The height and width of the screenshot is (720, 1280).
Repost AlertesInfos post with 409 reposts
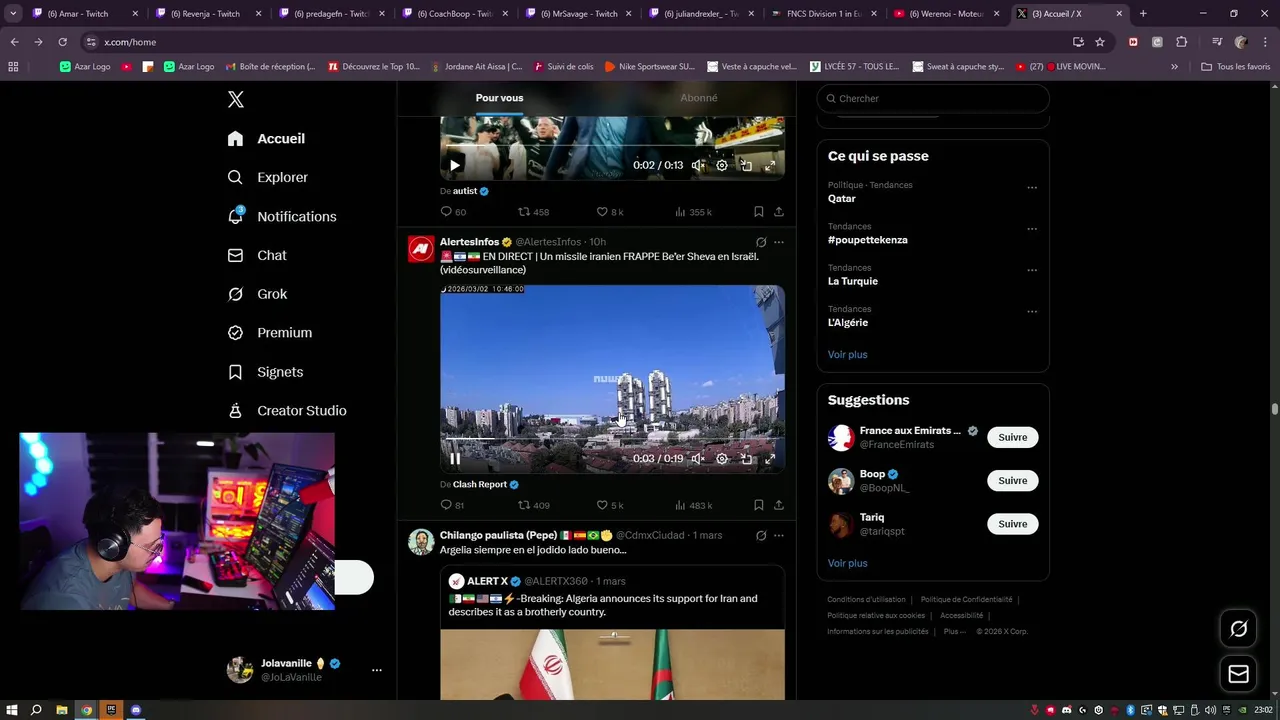(x=533, y=505)
